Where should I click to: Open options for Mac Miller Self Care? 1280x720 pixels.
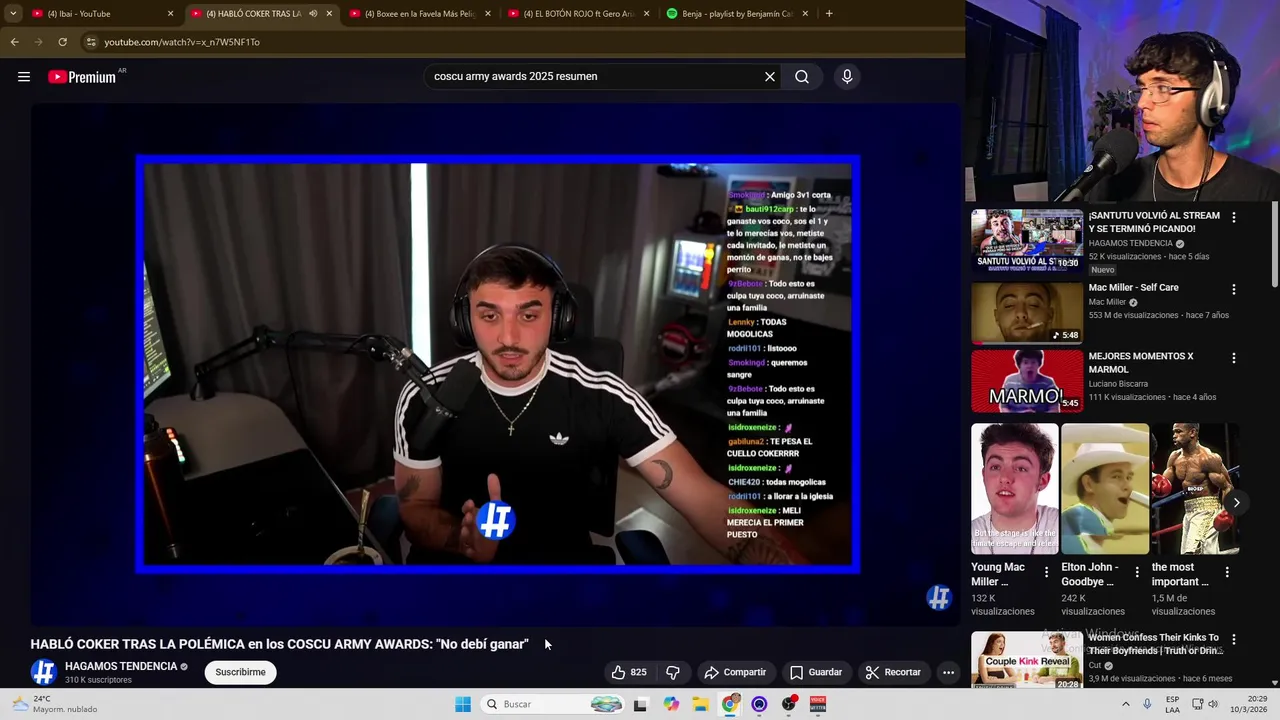pyautogui.click(x=1233, y=289)
